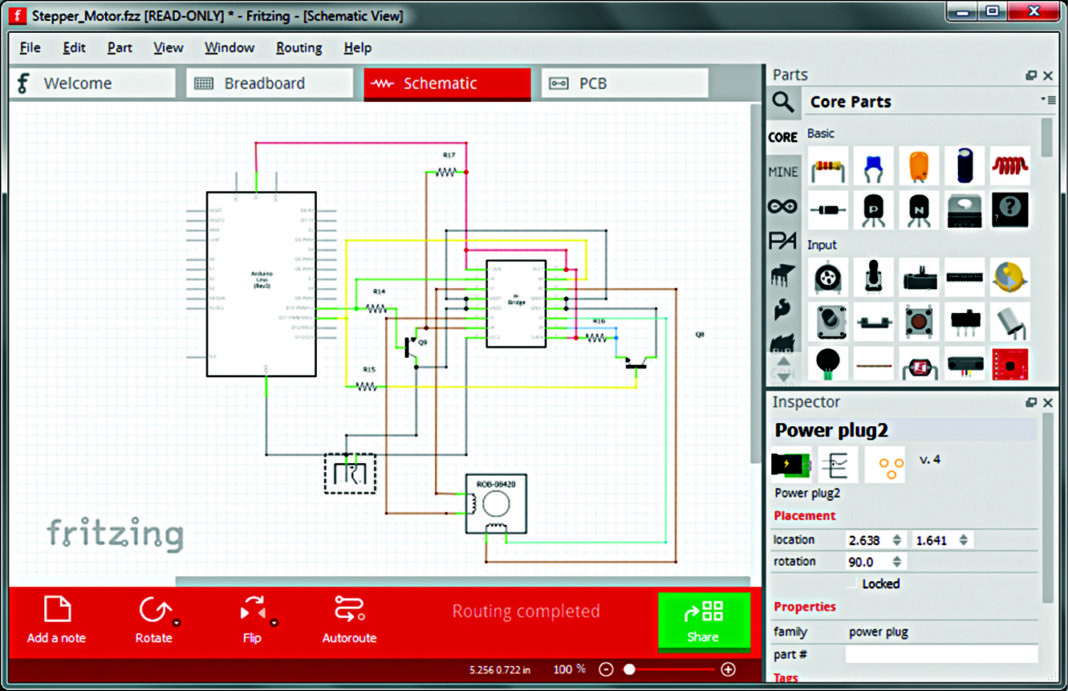Select the electrolytic capacitor part

point(963,166)
